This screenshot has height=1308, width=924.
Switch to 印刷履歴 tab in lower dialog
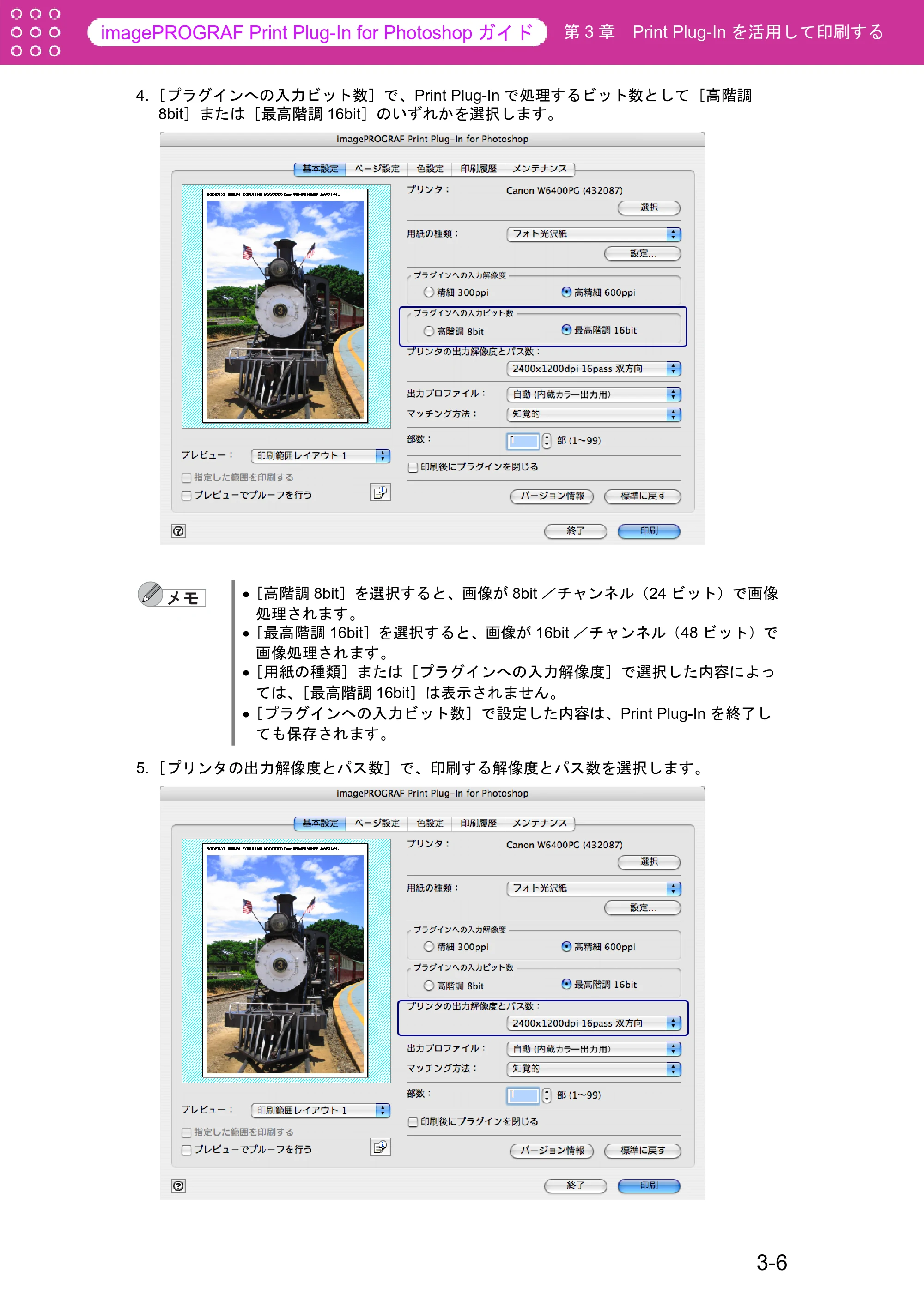[479, 823]
